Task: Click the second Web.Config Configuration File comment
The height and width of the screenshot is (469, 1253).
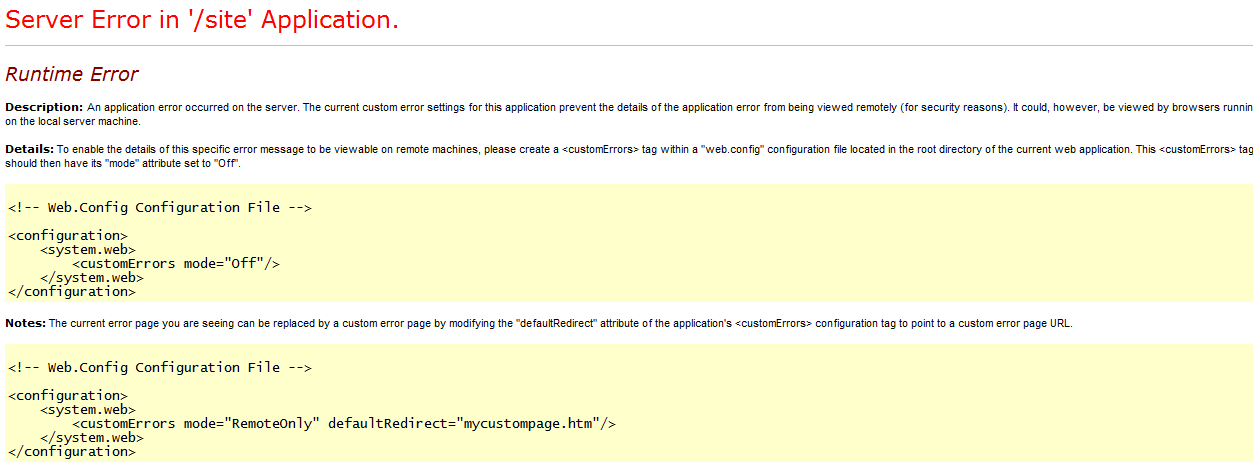Action: [x=160, y=368]
